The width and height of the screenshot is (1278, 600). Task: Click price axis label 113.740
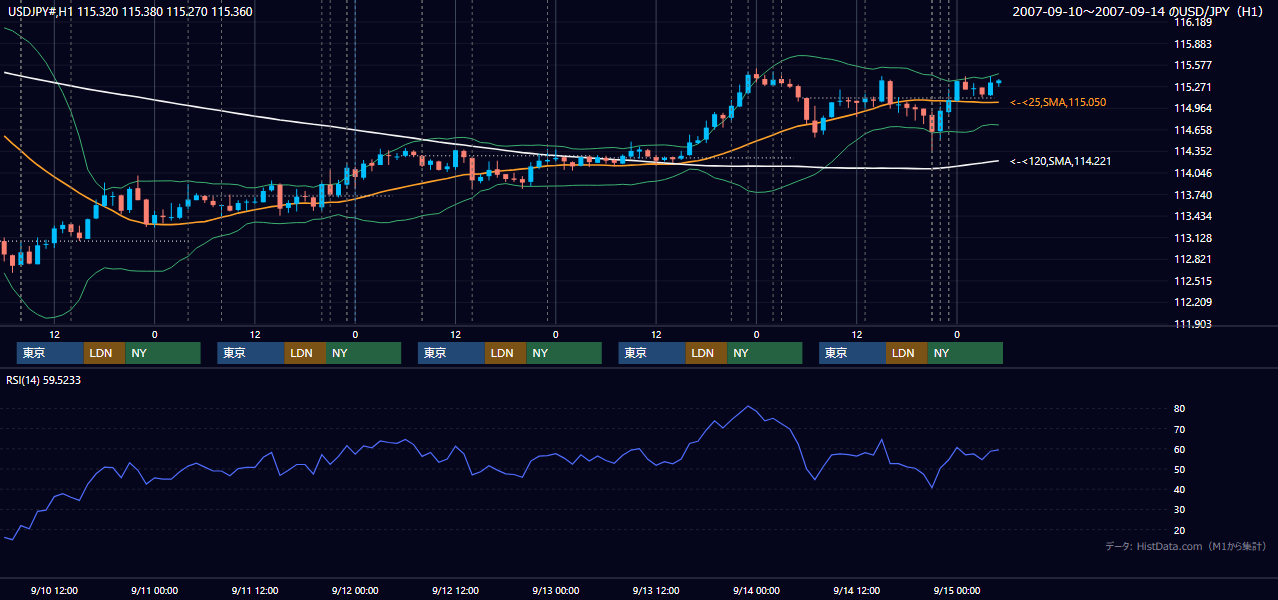click(1193, 195)
